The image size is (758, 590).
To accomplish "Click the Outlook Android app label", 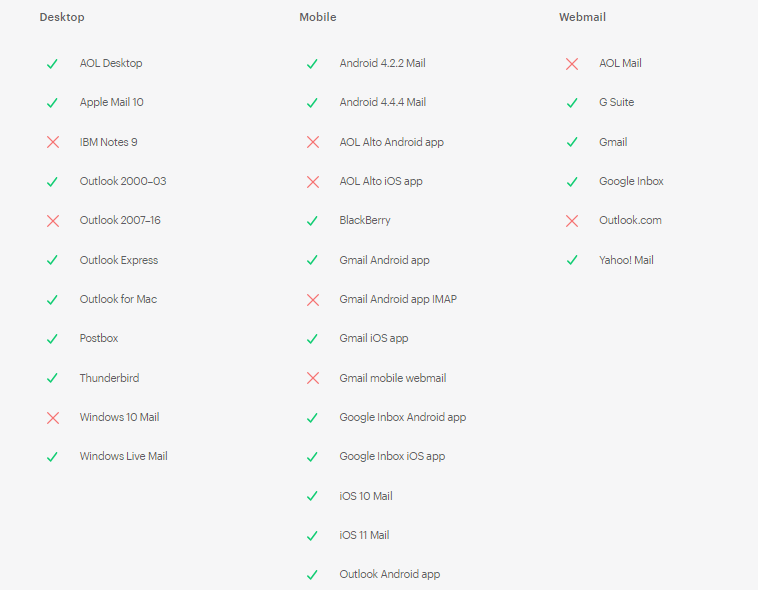I will (389, 574).
